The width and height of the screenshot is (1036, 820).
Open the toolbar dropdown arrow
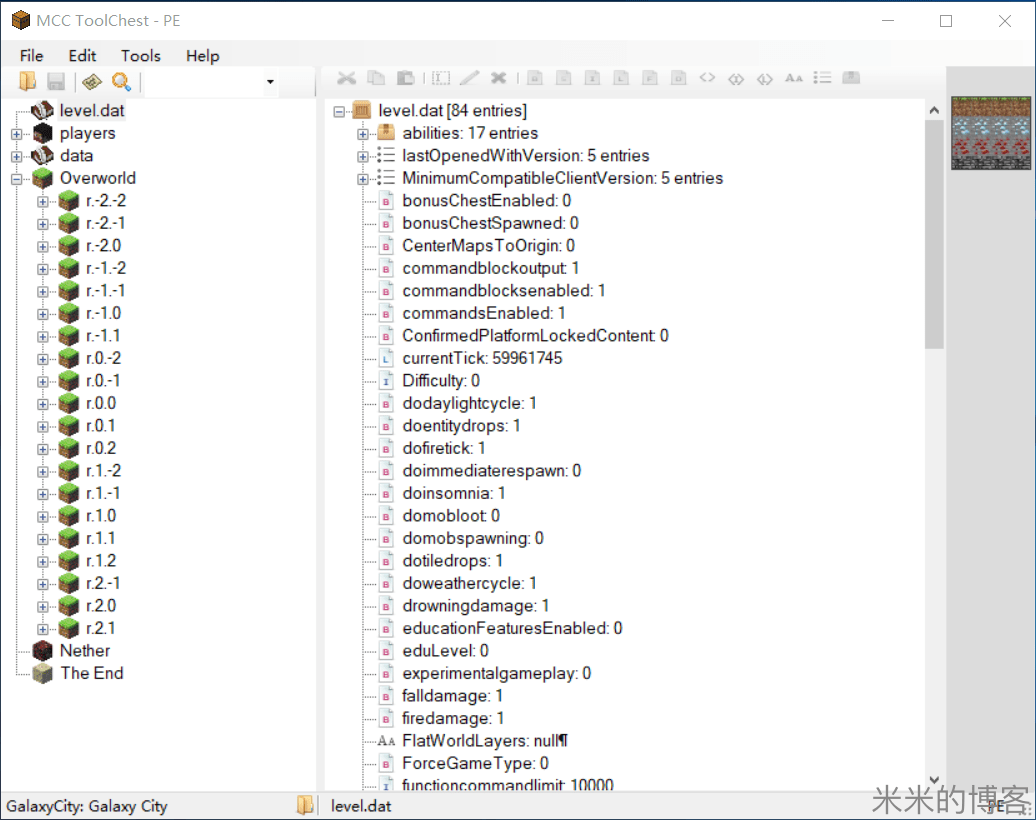[x=270, y=82]
